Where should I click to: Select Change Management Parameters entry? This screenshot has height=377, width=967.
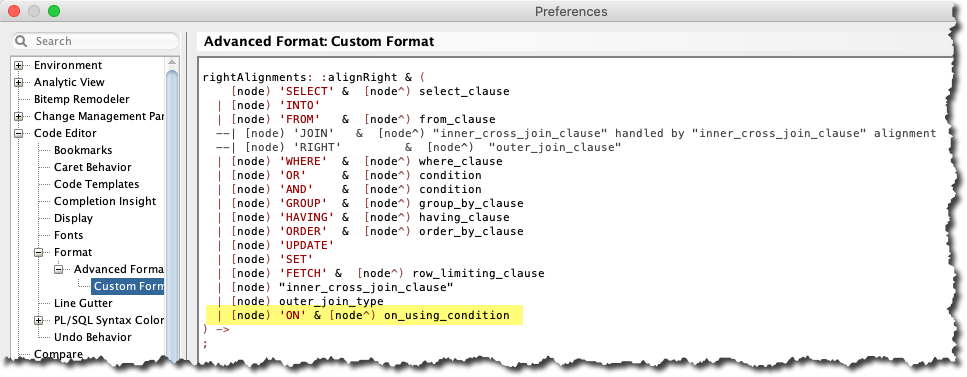pyautogui.click(x=99, y=117)
